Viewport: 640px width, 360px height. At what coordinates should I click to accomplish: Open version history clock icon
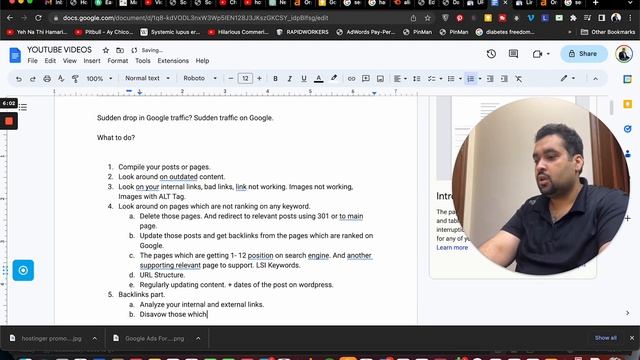(491, 53)
